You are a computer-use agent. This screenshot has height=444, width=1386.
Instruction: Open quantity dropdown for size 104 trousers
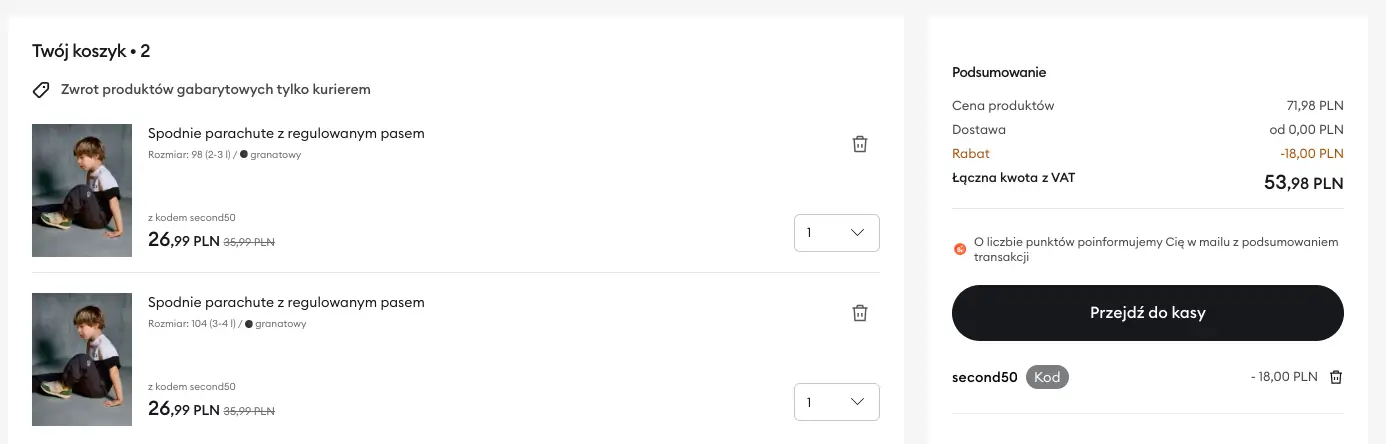click(836, 402)
